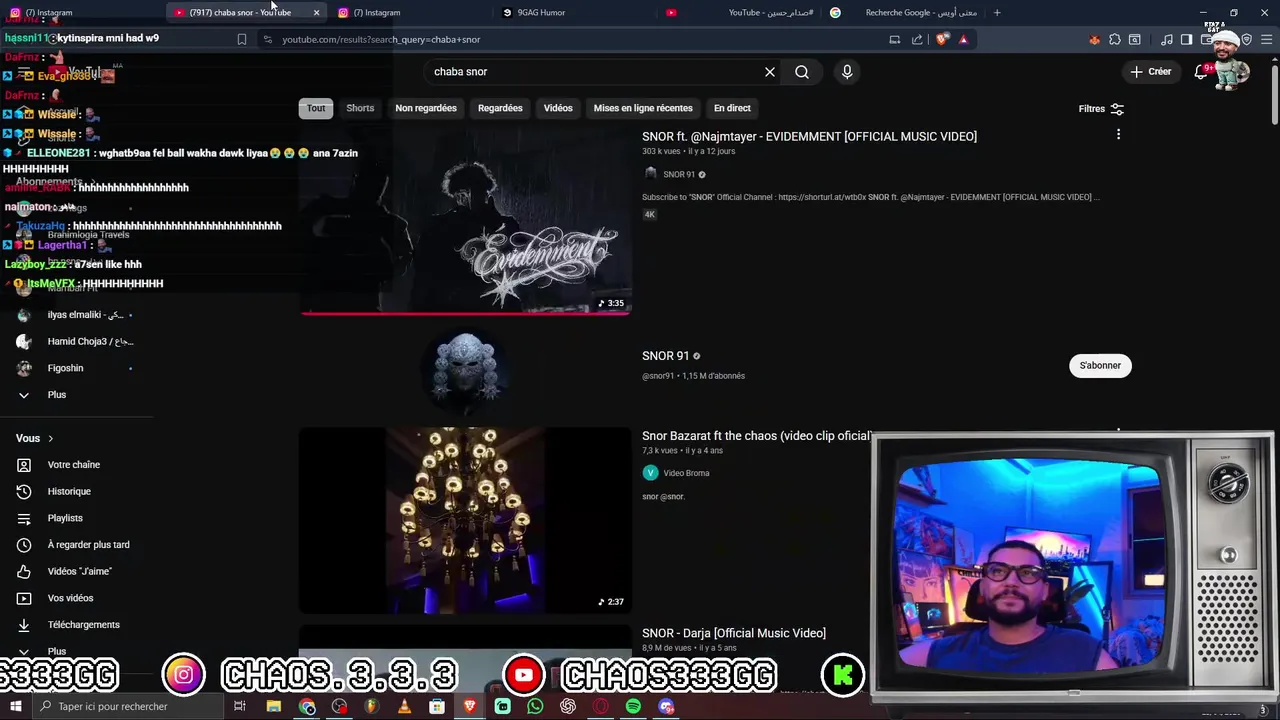Launch Spotify from the taskbar
This screenshot has height=720, width=1280.
point(633,706)
